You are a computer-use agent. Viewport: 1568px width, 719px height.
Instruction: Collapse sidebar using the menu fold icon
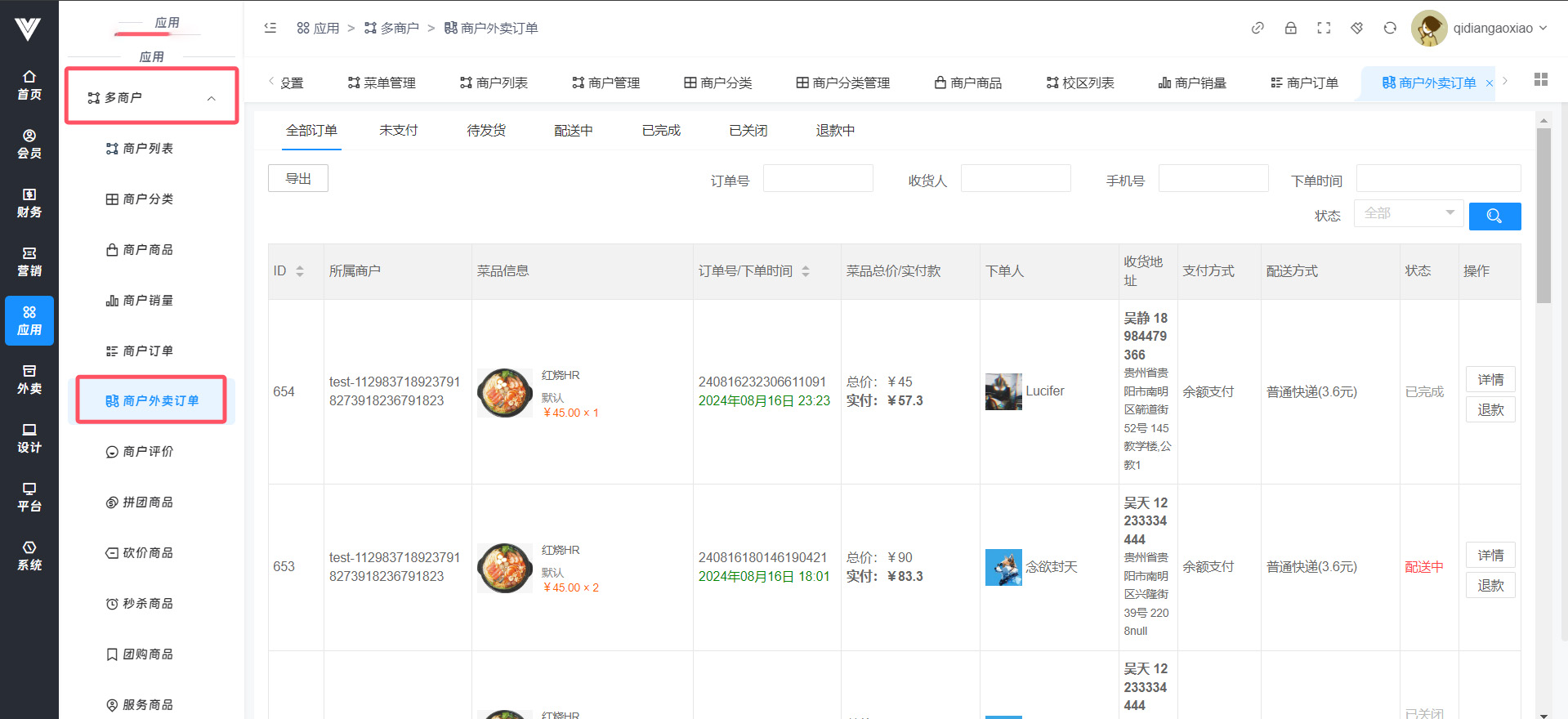(270, 28)
